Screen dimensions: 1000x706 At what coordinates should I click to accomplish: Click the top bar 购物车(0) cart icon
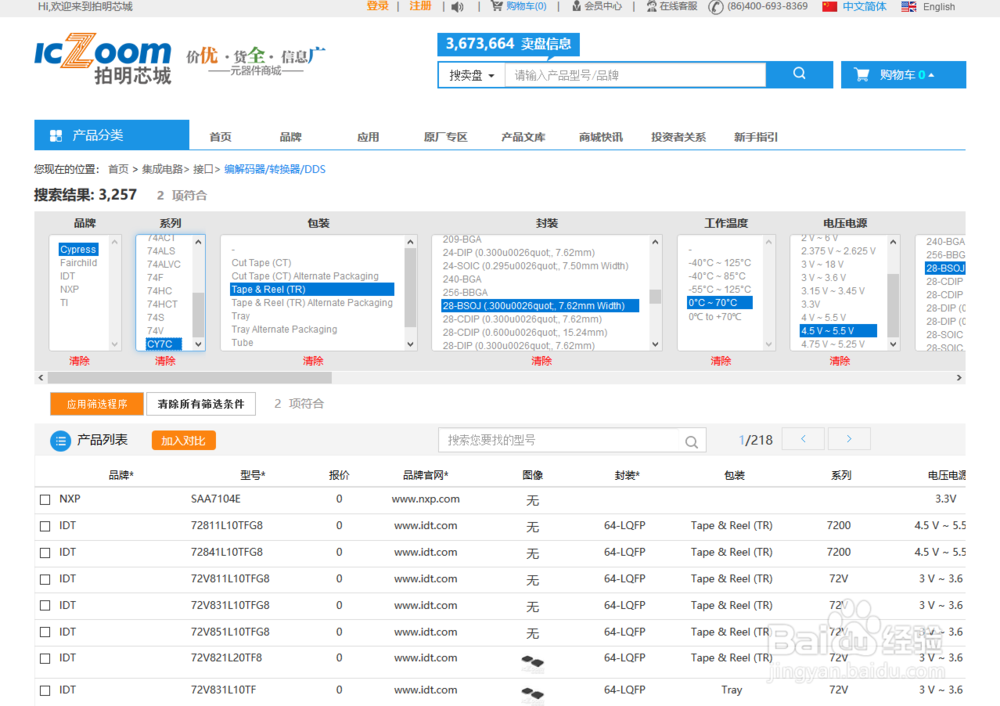point(497,6)
